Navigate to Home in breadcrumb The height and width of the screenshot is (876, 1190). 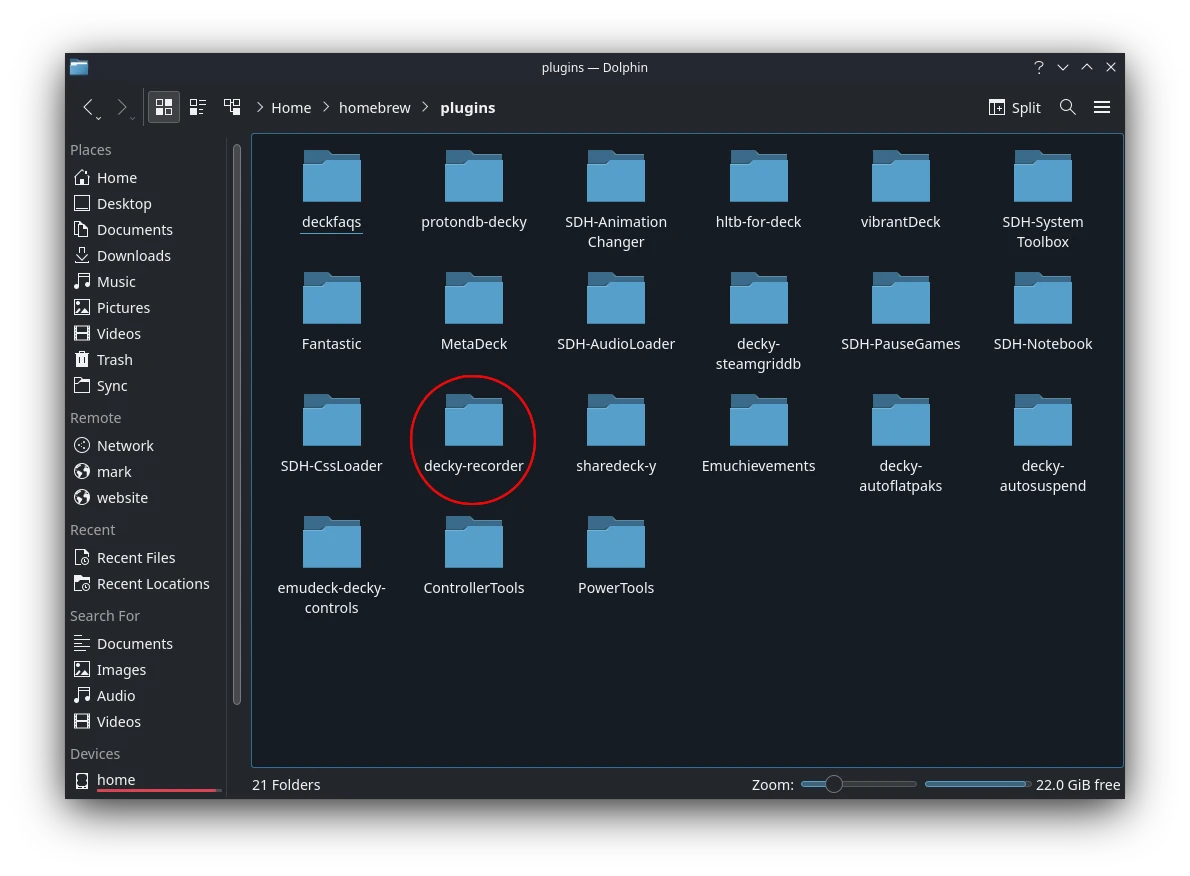(x=291, y=108)
